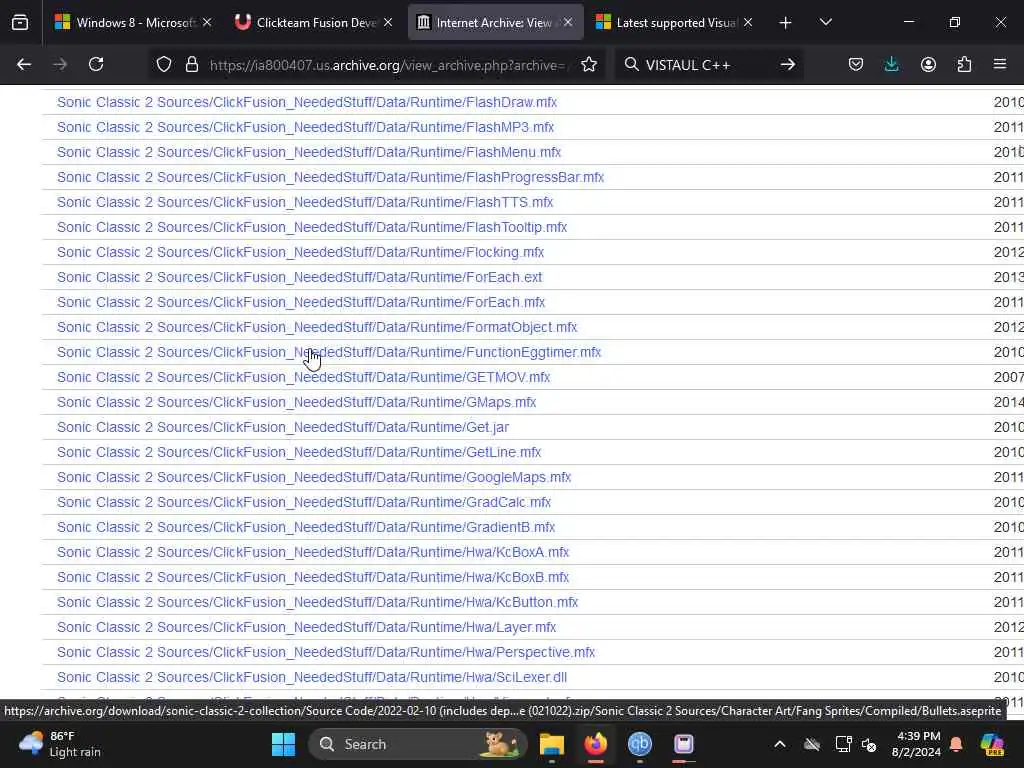Close the Windows 8 - Microsoft tab
The image size is (1024, 768).
pos(207,23)
